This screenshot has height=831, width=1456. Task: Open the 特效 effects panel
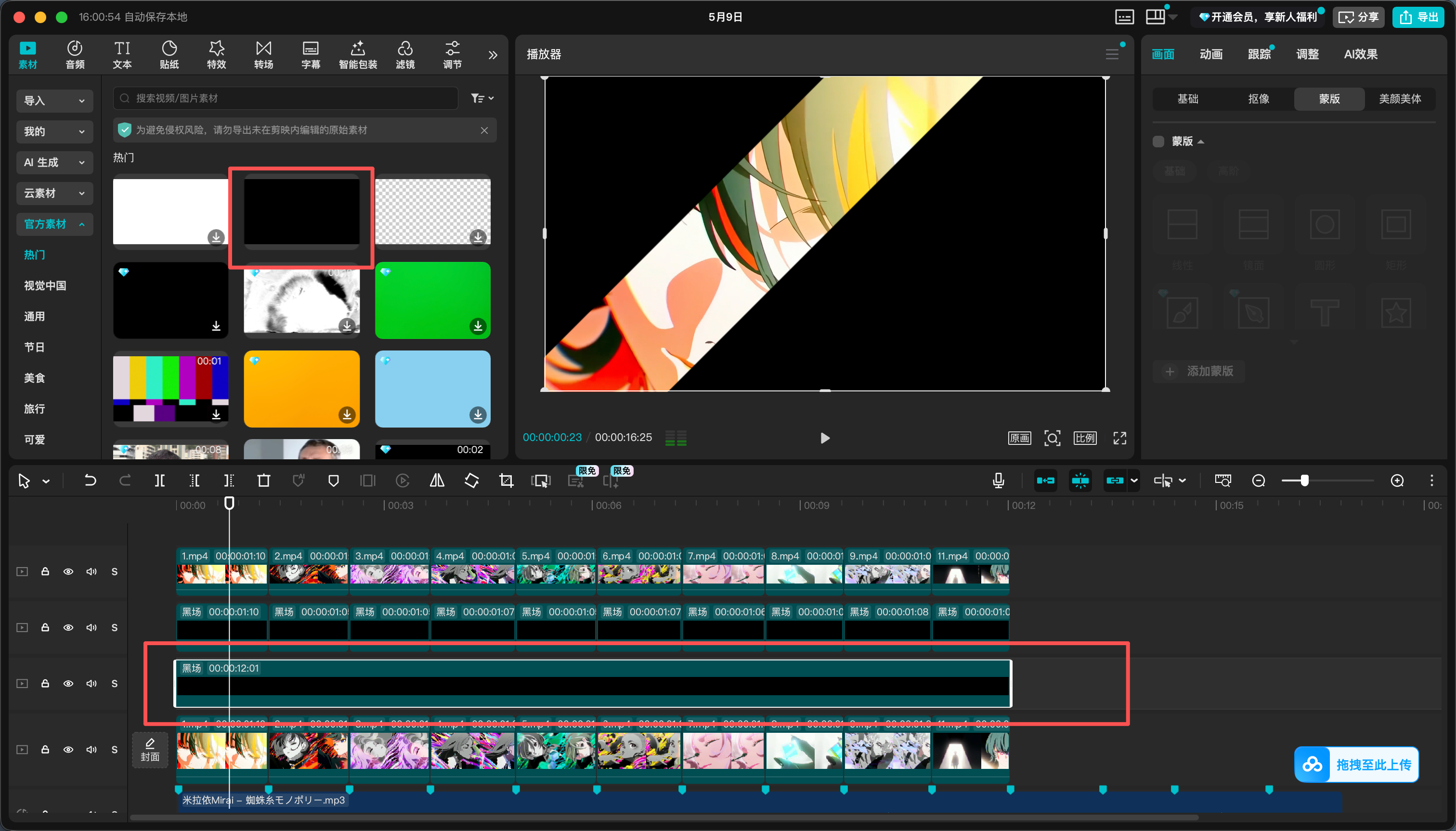(x=216, y=55)
